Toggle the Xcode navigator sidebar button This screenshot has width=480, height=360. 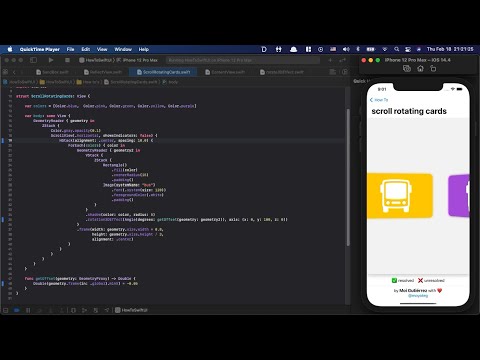pyautogui.click(x=33, y=60)
